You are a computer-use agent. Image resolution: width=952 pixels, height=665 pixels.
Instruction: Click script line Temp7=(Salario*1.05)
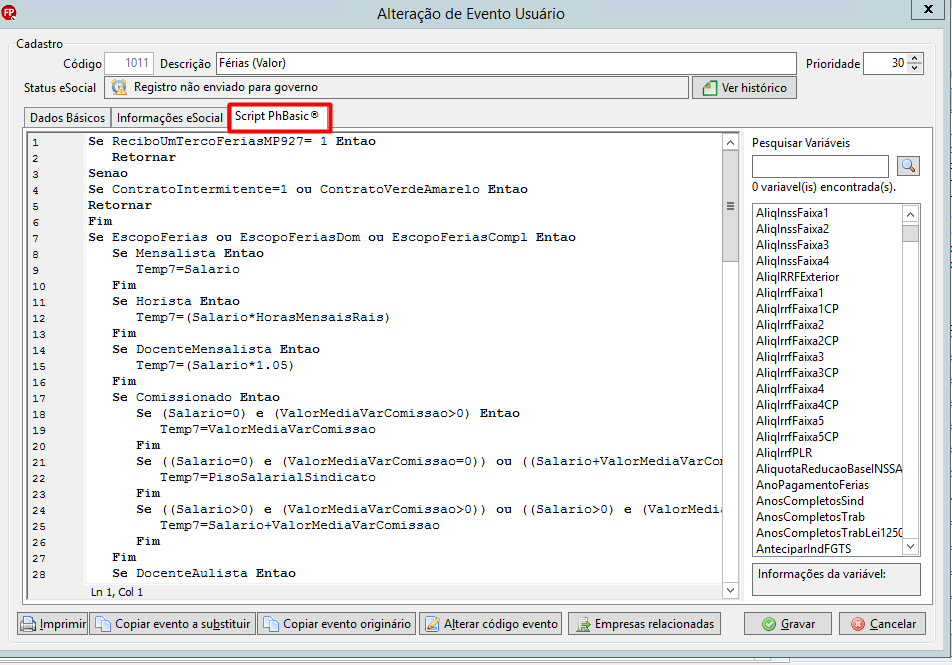[214, 365]
